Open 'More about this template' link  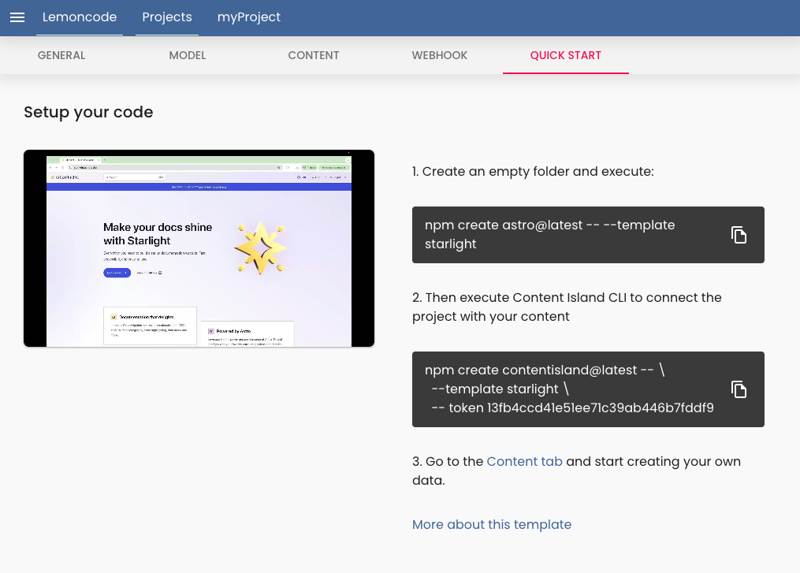point(491,524)
